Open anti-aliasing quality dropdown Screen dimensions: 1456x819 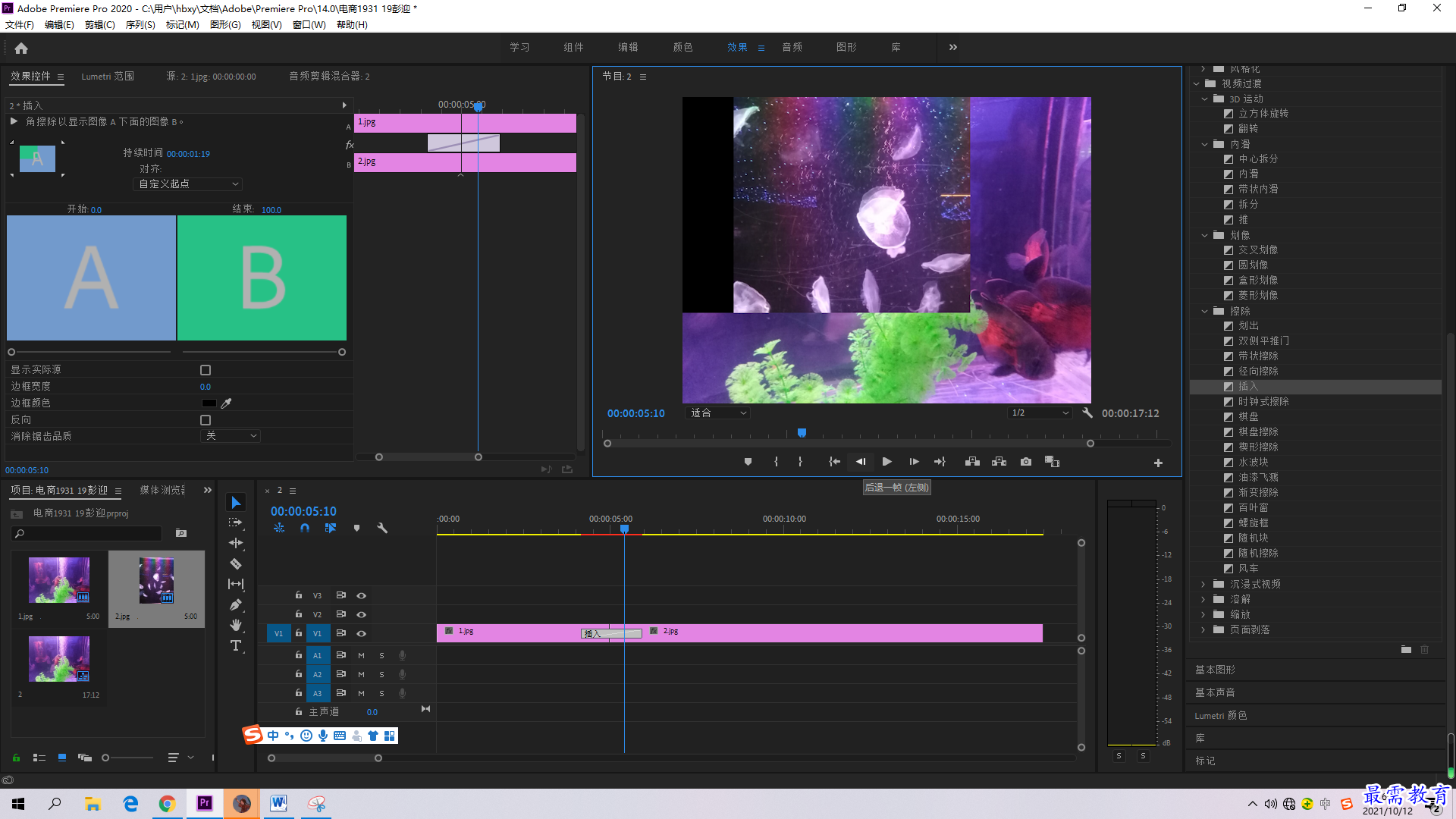tap(231, 436)
